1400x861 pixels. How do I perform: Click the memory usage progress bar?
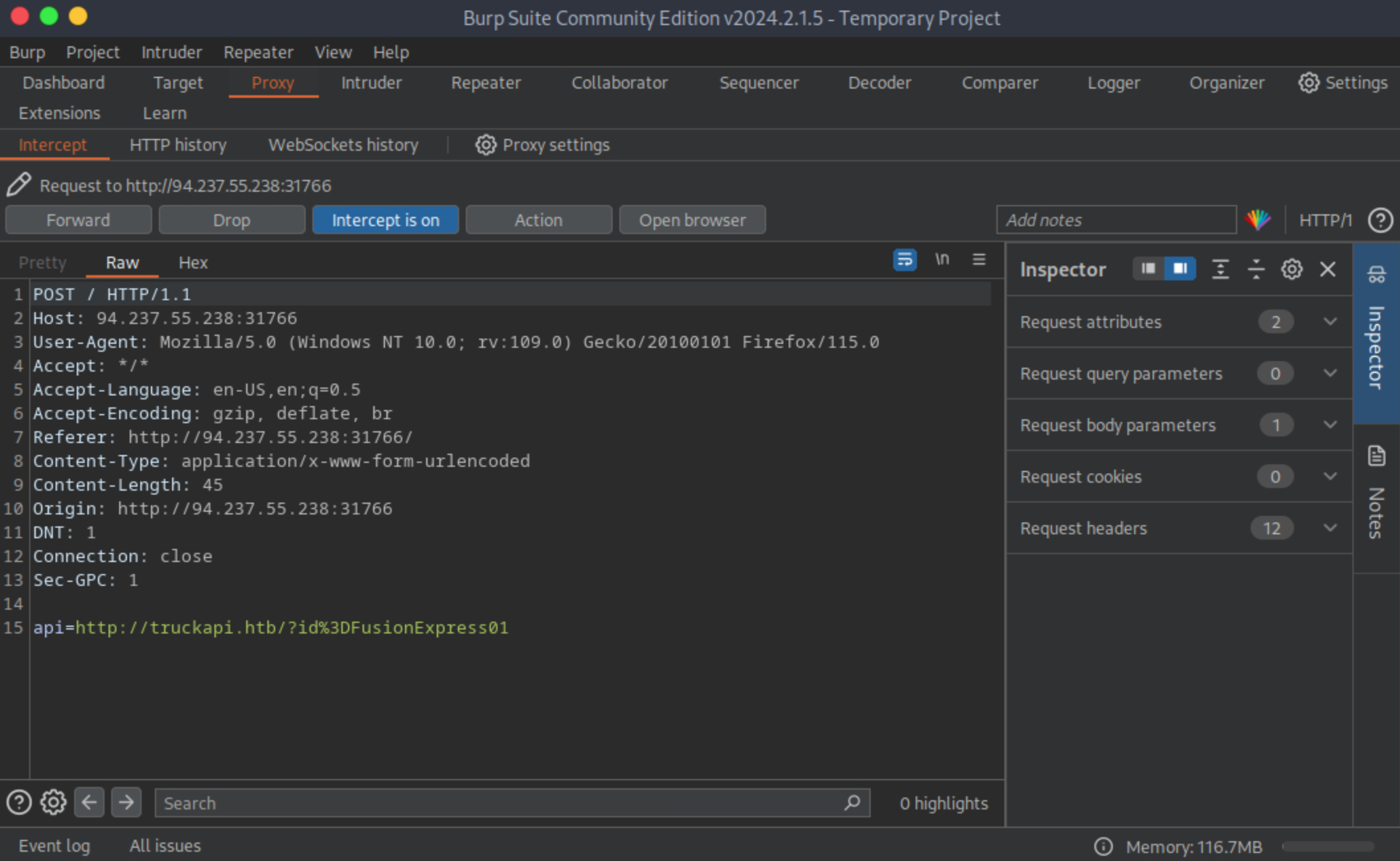point(1327,846)
